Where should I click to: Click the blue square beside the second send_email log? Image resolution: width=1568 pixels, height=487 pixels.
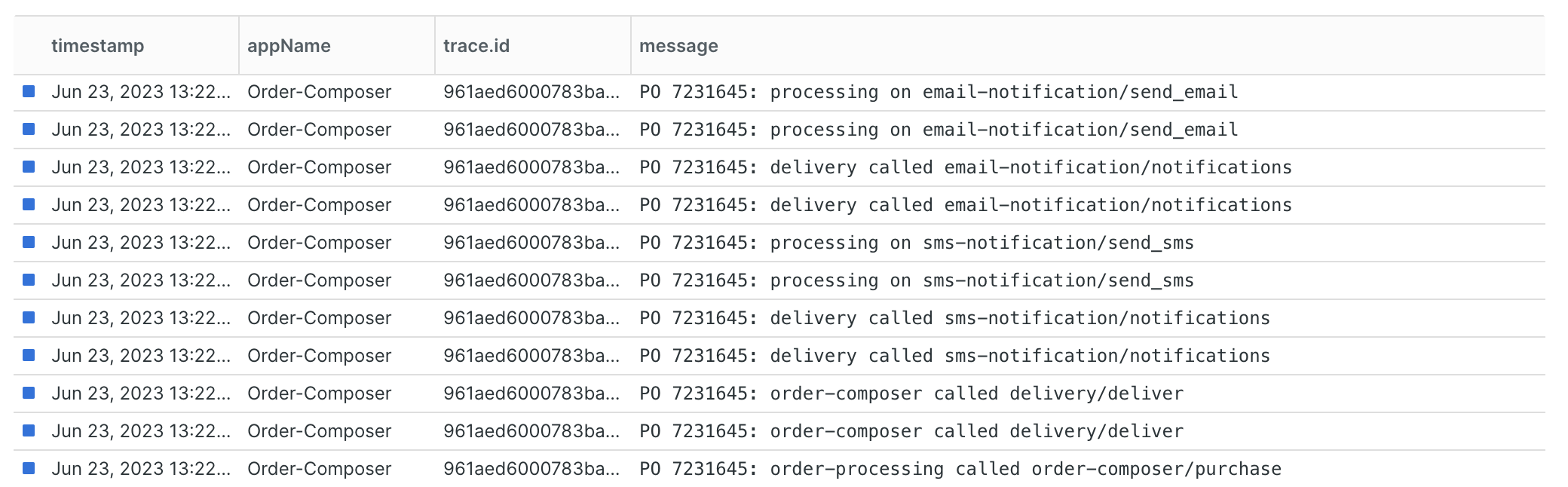coord(29,129)
